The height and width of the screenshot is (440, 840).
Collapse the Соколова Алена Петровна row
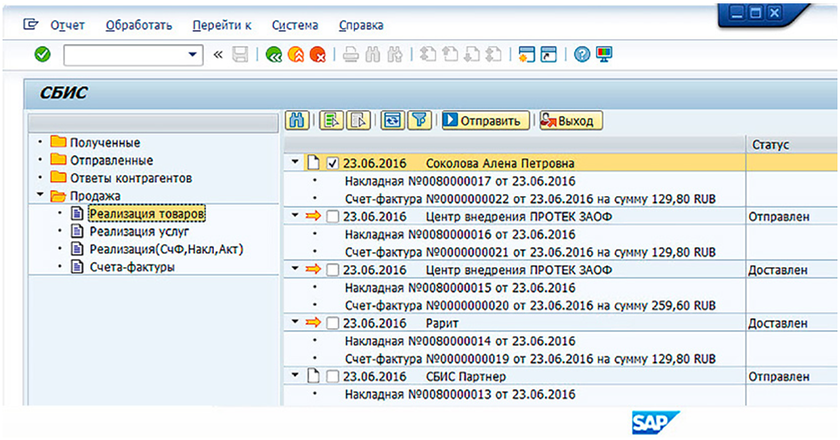[295, 163]
